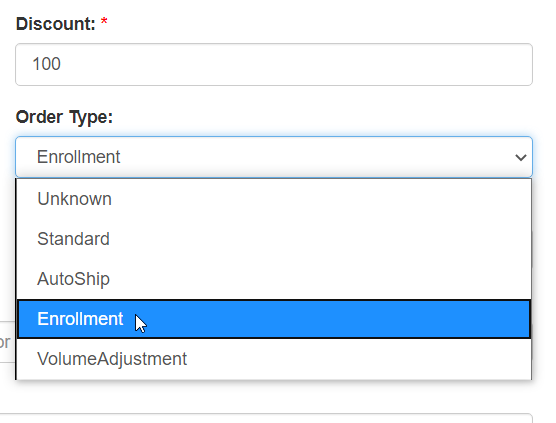Click the dropdown chevron arrow of Order Type
556x423 pixels.
point(521,157)
